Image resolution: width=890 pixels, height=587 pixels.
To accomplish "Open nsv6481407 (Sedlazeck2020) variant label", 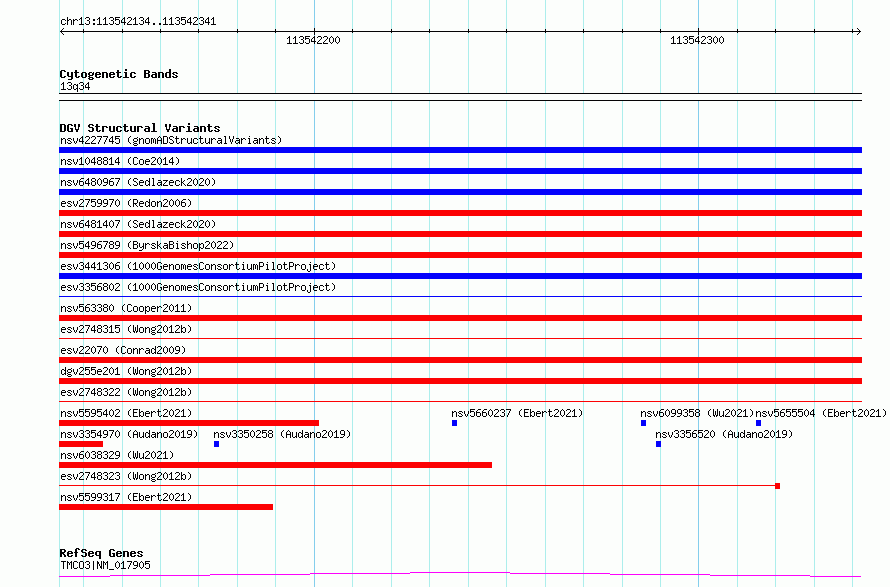I will point(138,224).
